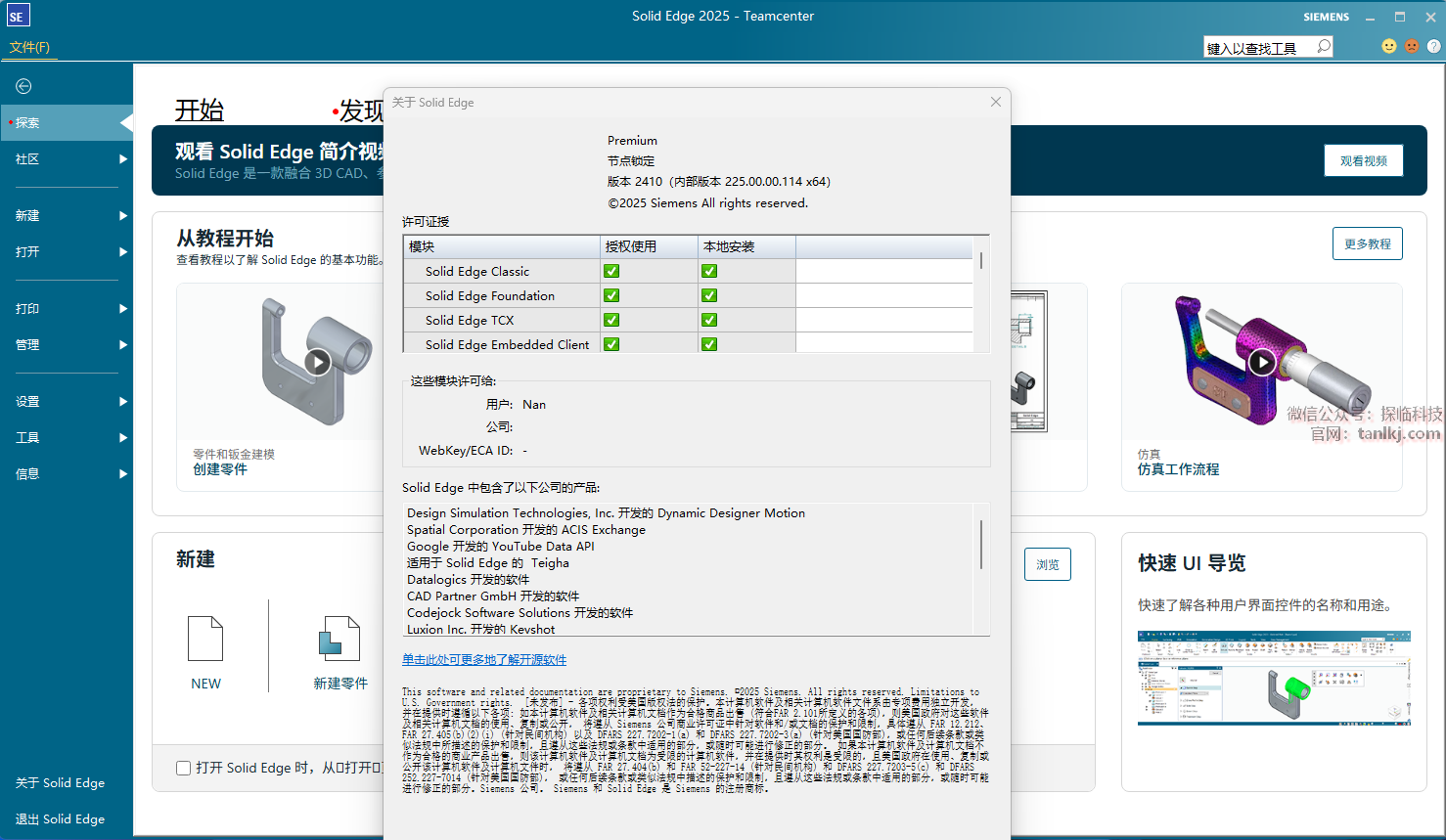This screenshot has width=1446, height=840.
Task: Open the 单击此处可更多地了解开源软件 link
Action: click(x=484, y=660)
